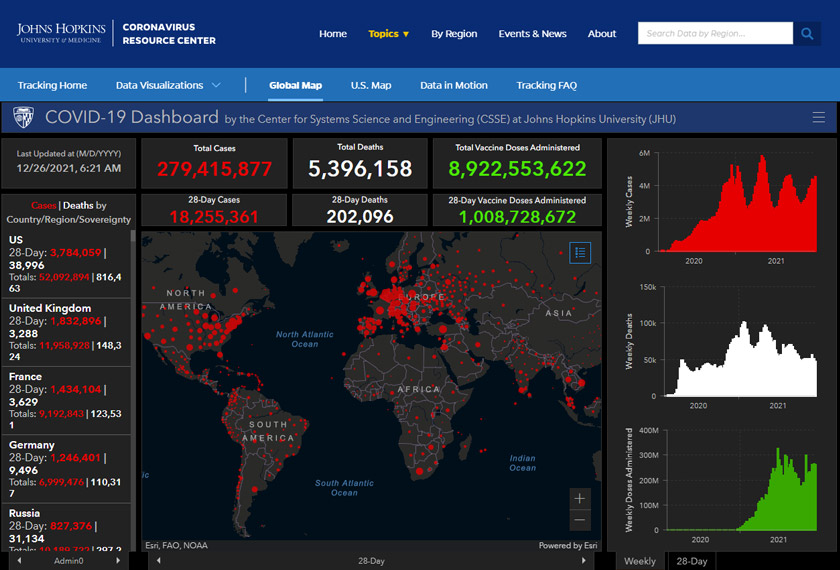Click the search magnifier button
The height and width of the screenshot is (570, 840).
[x=807, y=34]
